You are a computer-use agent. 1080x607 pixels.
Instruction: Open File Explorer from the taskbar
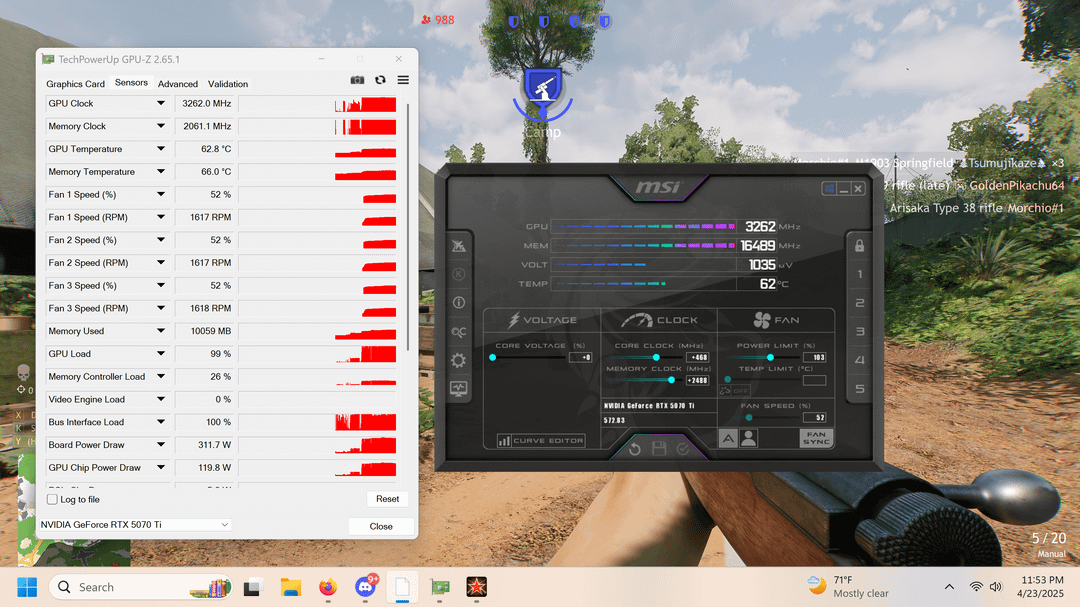[x=291, y=587]
